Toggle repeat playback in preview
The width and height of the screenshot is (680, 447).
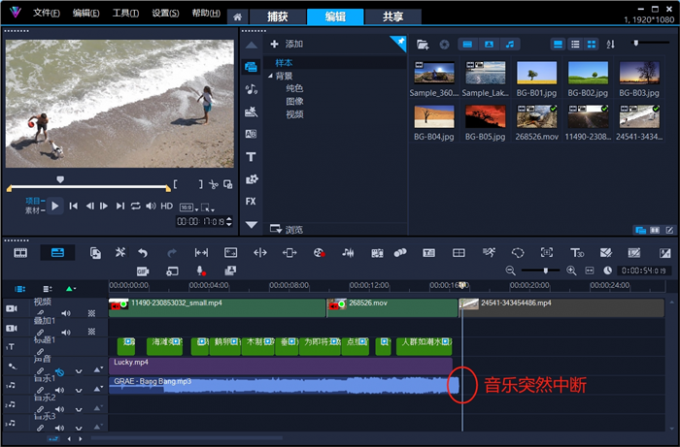[136, 206]
